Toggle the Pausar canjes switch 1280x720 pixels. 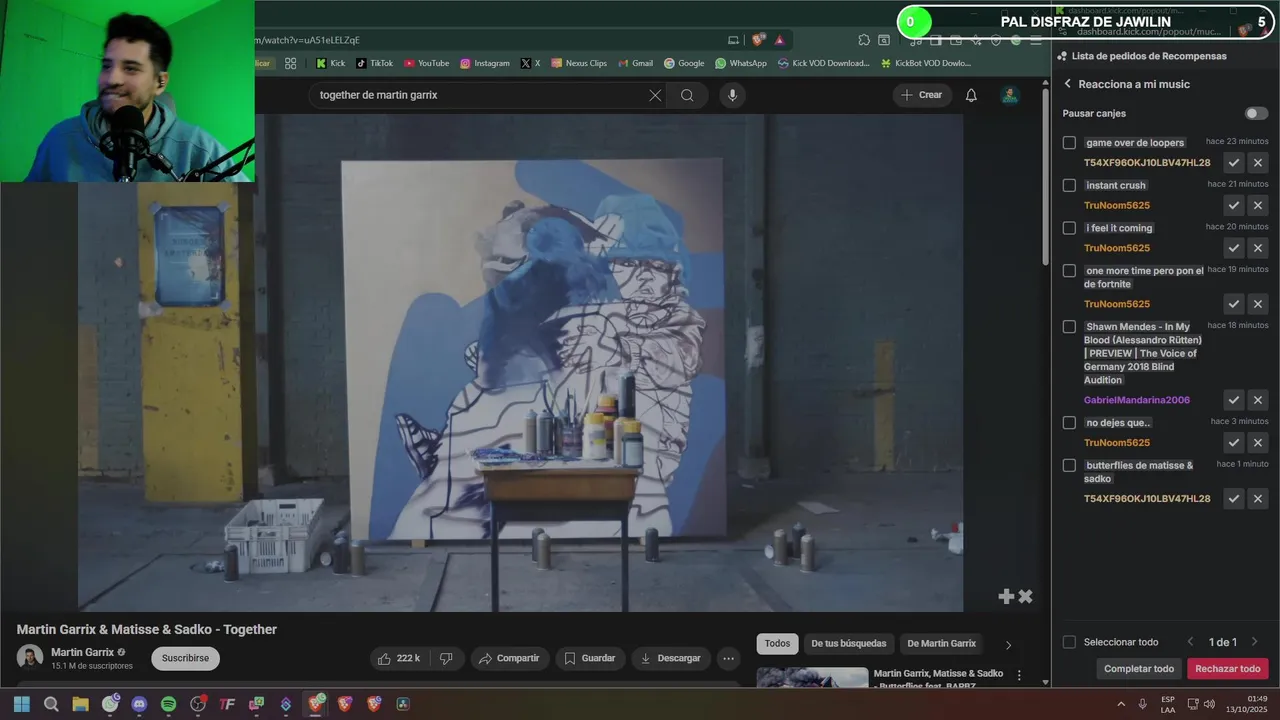(x=1256, y=114)
